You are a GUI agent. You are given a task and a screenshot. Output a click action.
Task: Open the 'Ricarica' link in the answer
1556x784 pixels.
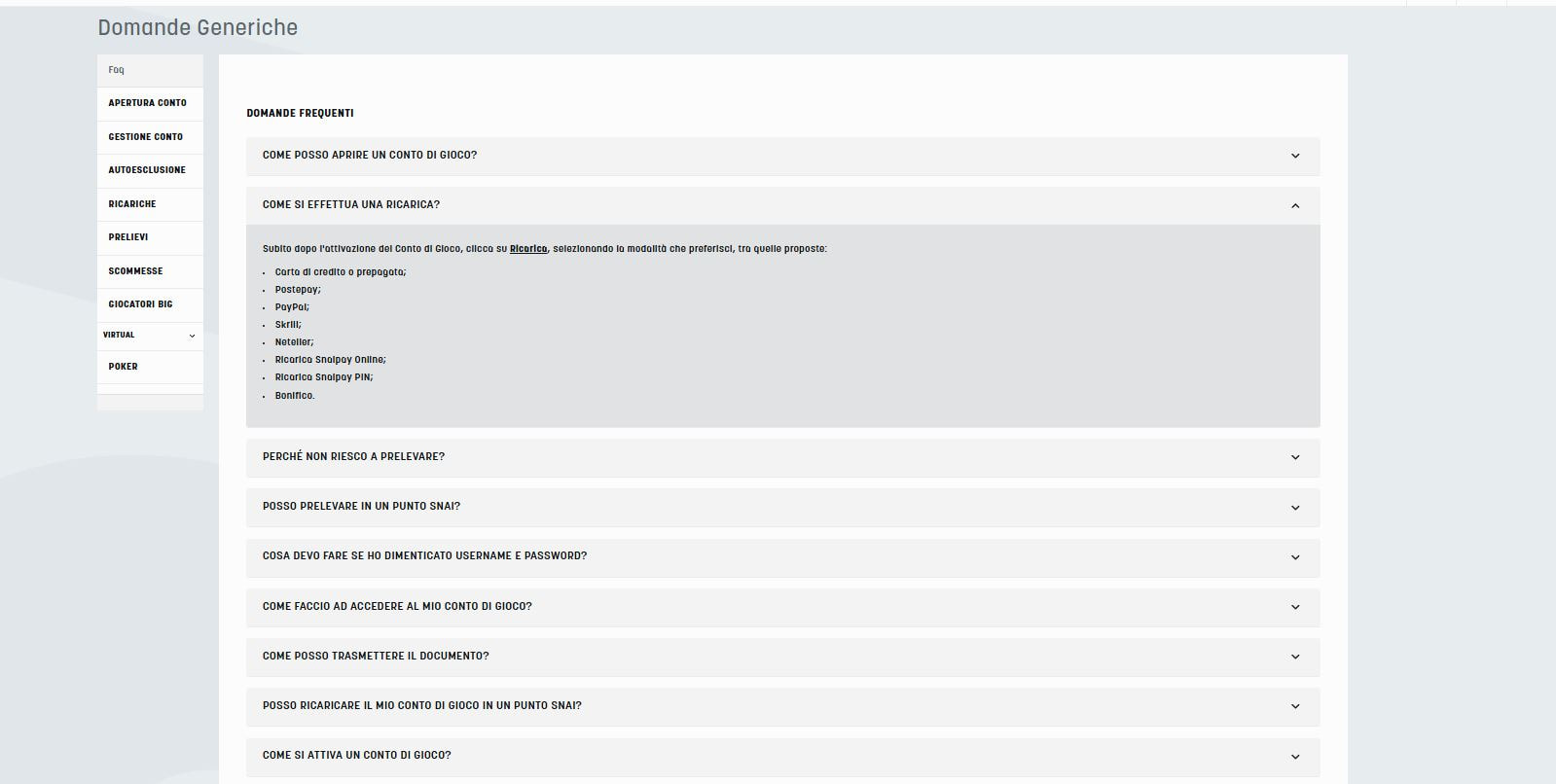pyautogui.click(x=528, y=249)
